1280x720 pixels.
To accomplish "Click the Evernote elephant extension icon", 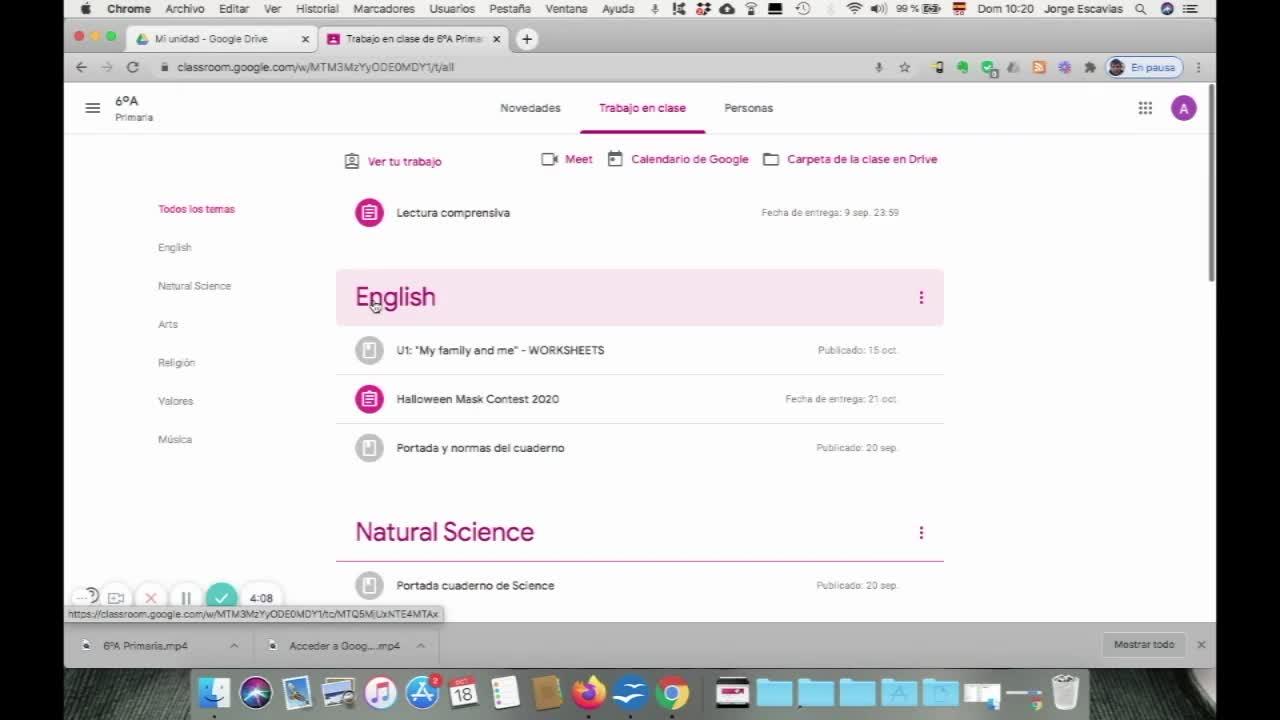I will pos(962,67).
